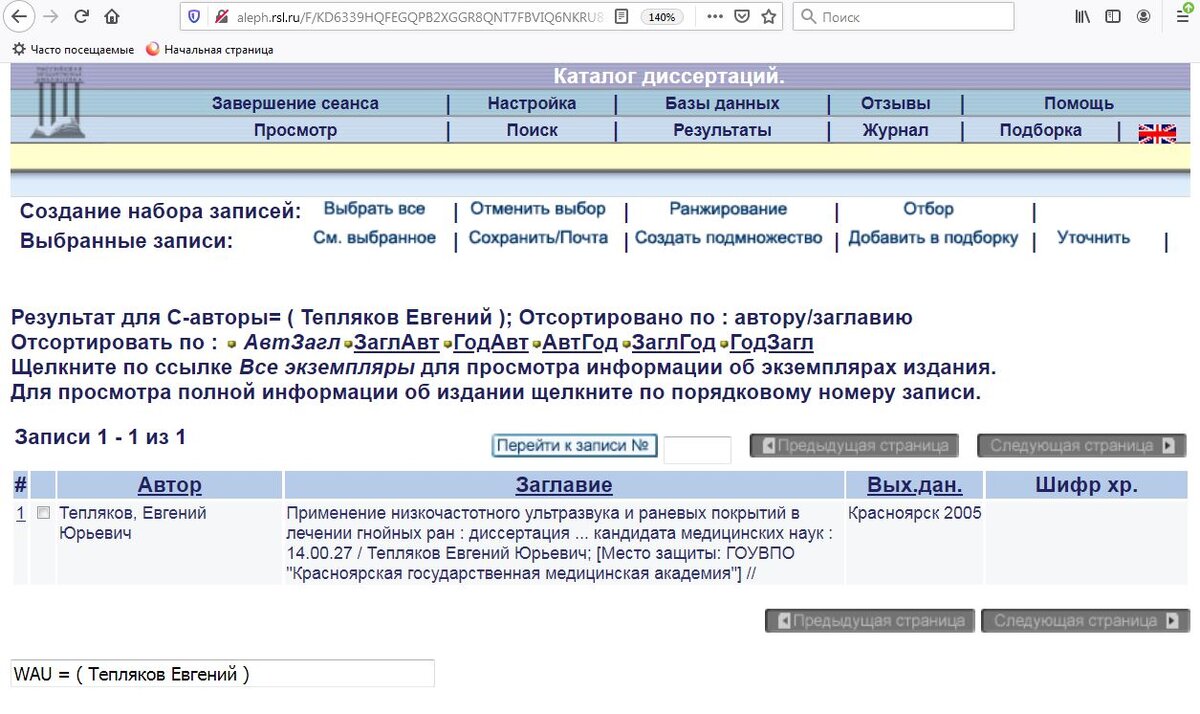The width and height of the screenshot is (1200, 714).
Task: Open Помощь menu item
Action: coord(1079,103)
